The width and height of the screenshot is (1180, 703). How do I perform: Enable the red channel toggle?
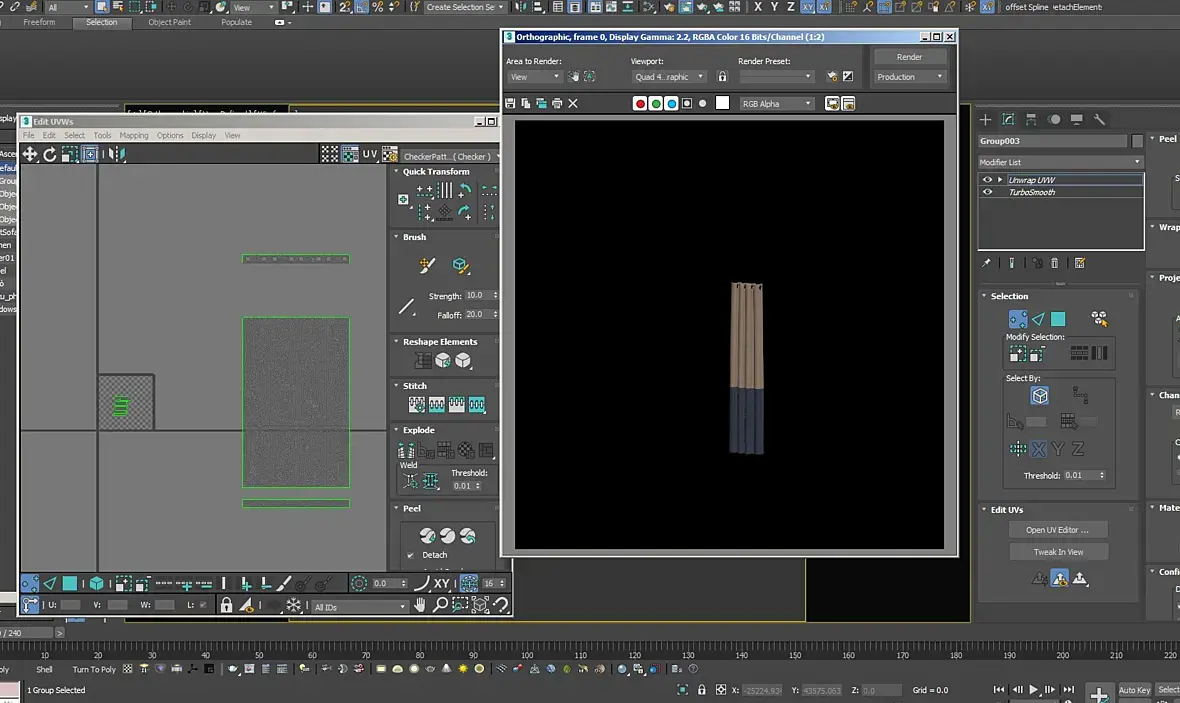[640, 103]
